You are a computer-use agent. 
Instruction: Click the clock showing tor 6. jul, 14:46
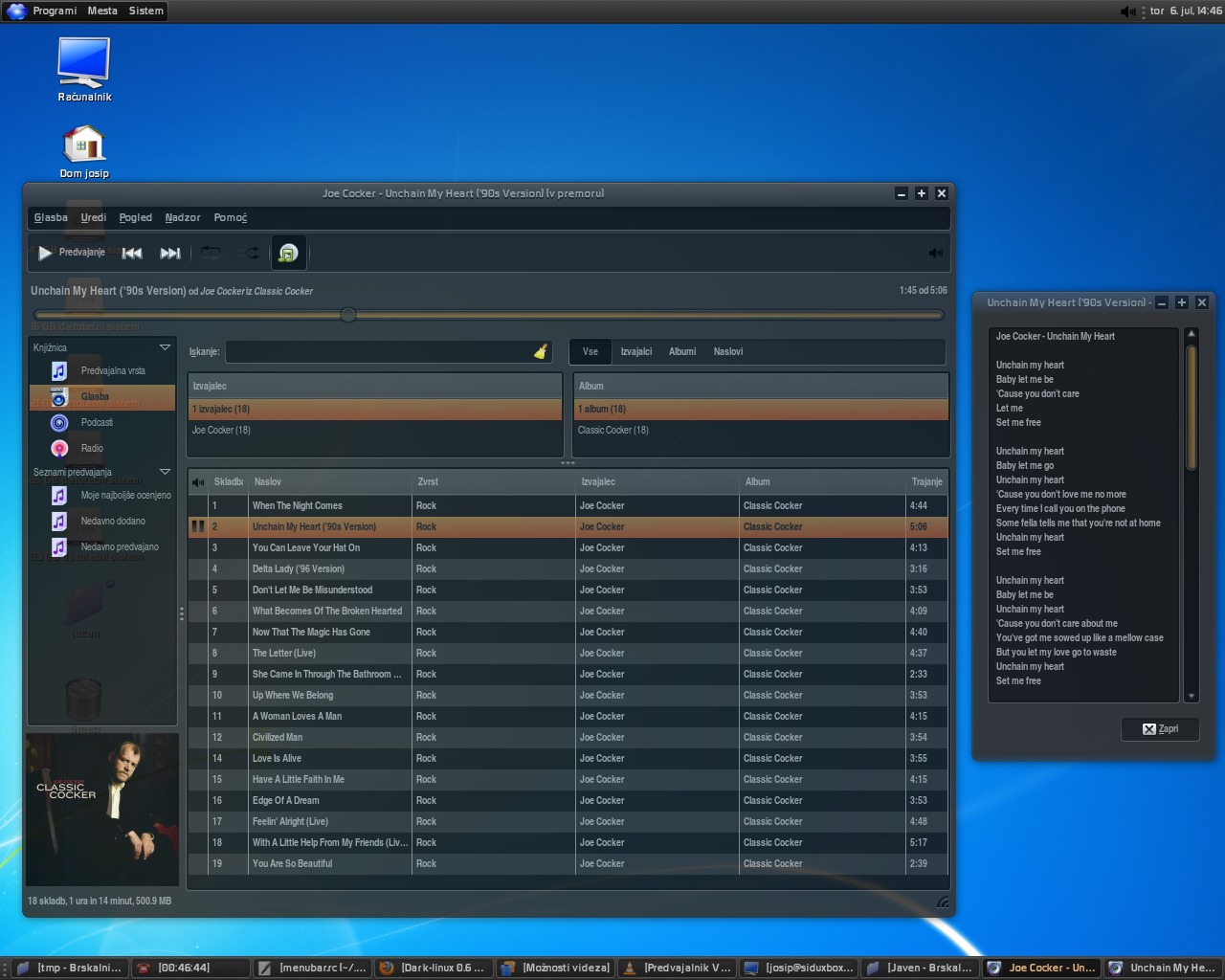point(1186,11)
